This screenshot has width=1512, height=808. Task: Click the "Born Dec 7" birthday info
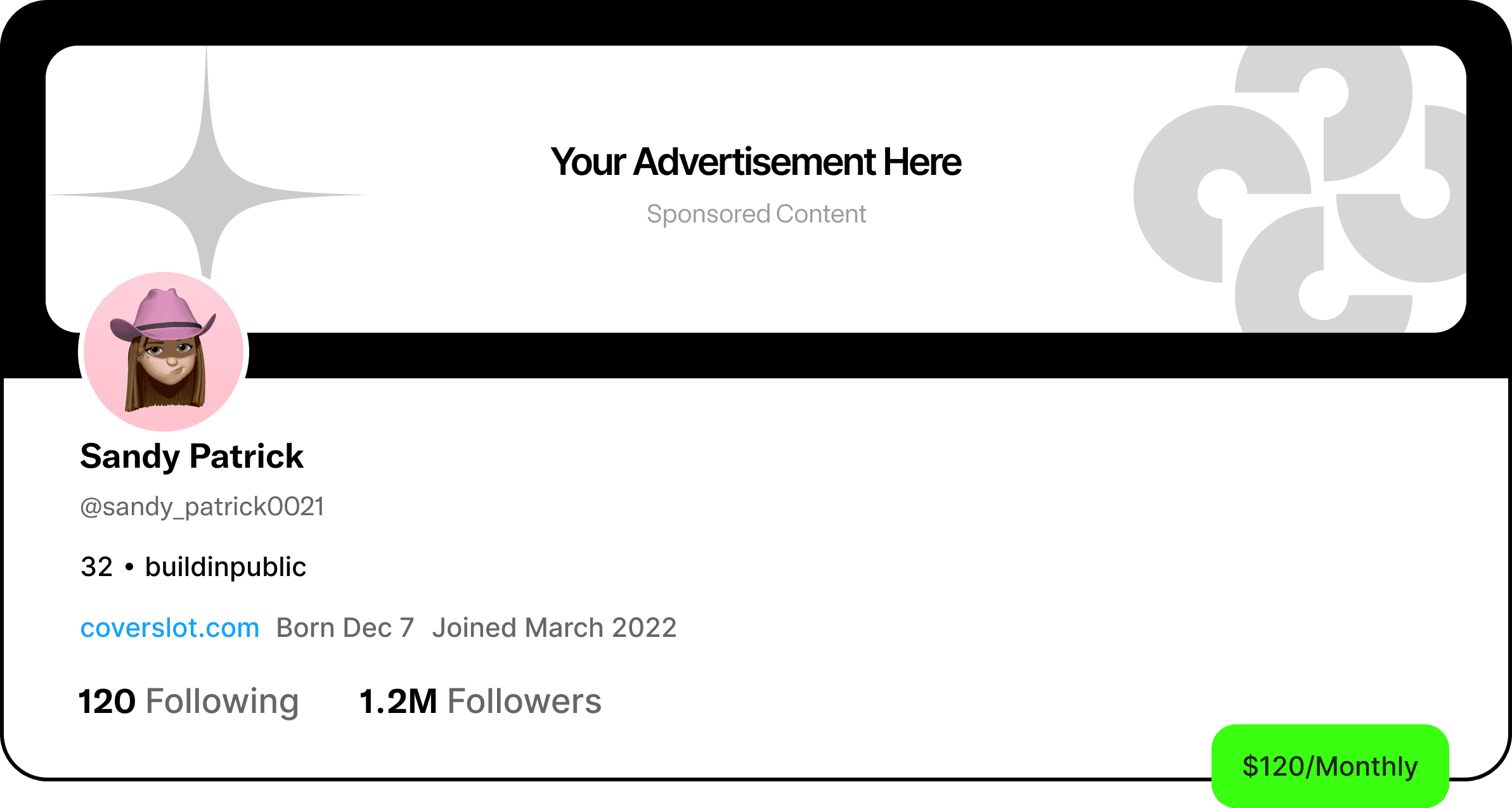[x=345, y=628]
